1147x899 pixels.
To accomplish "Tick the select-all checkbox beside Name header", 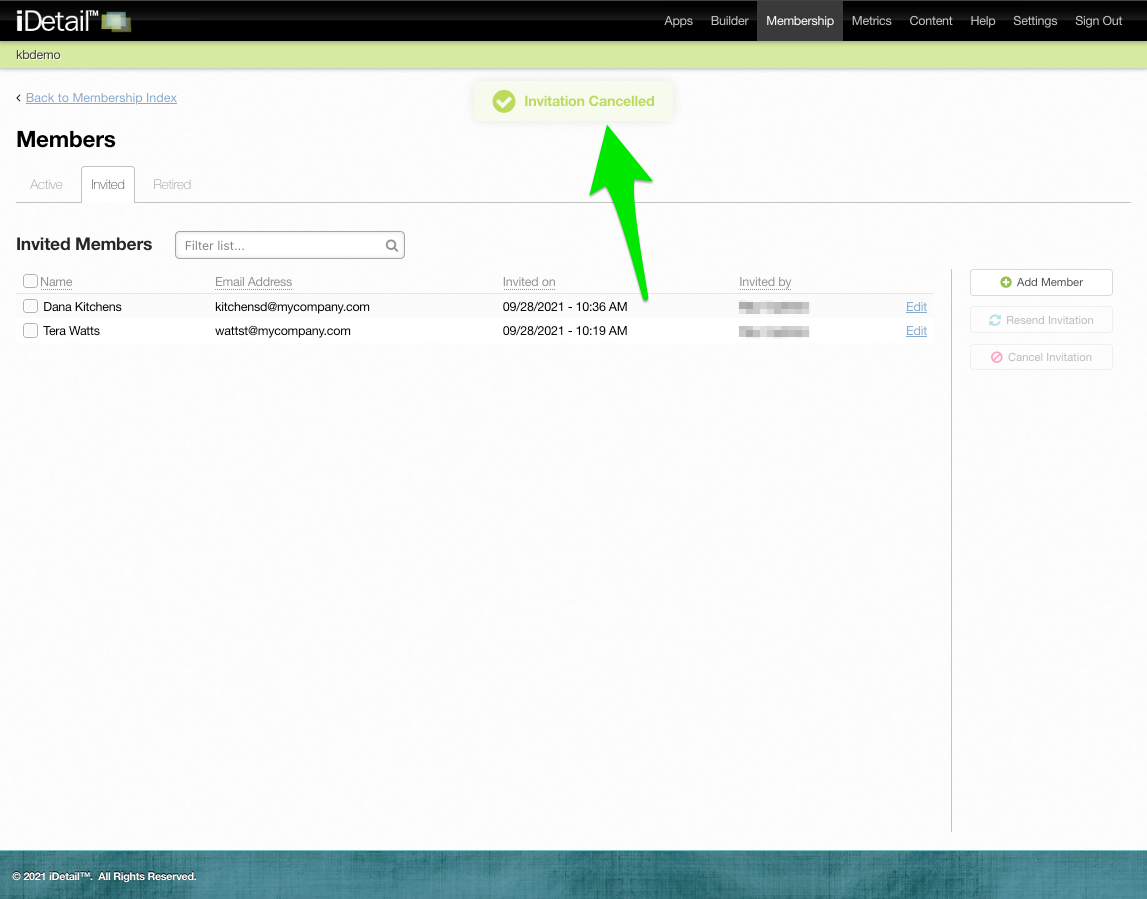I will point(30,281).
